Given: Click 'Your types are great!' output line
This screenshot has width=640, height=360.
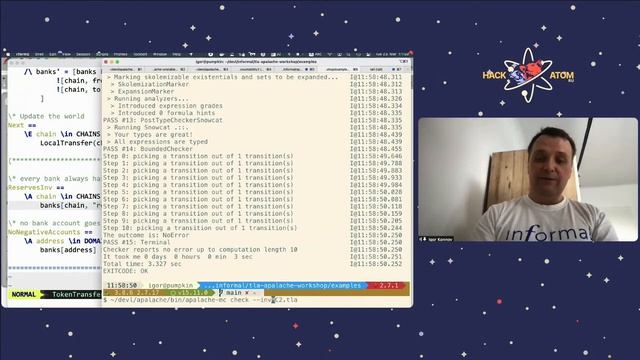Looking at the screenshot, I should click(149, 135).
